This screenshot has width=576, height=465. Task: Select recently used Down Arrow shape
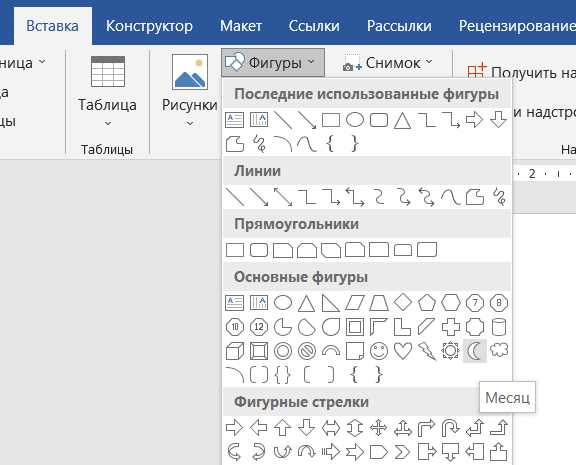(x=498, y=120)
